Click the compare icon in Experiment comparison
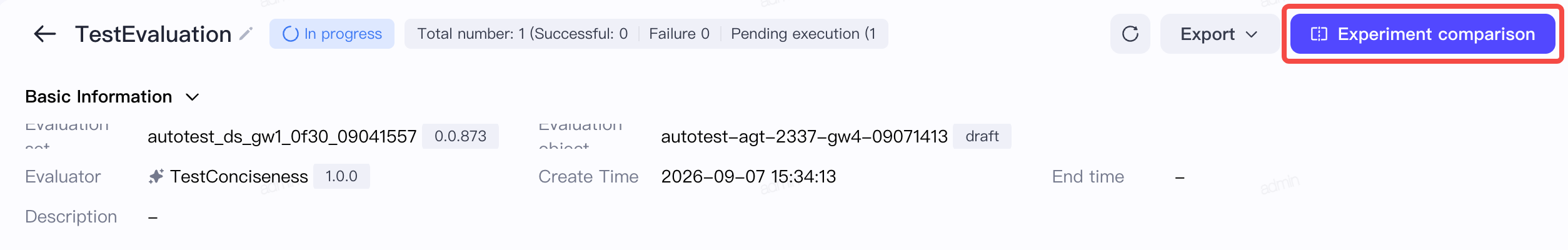 [x=1319, y=34]
